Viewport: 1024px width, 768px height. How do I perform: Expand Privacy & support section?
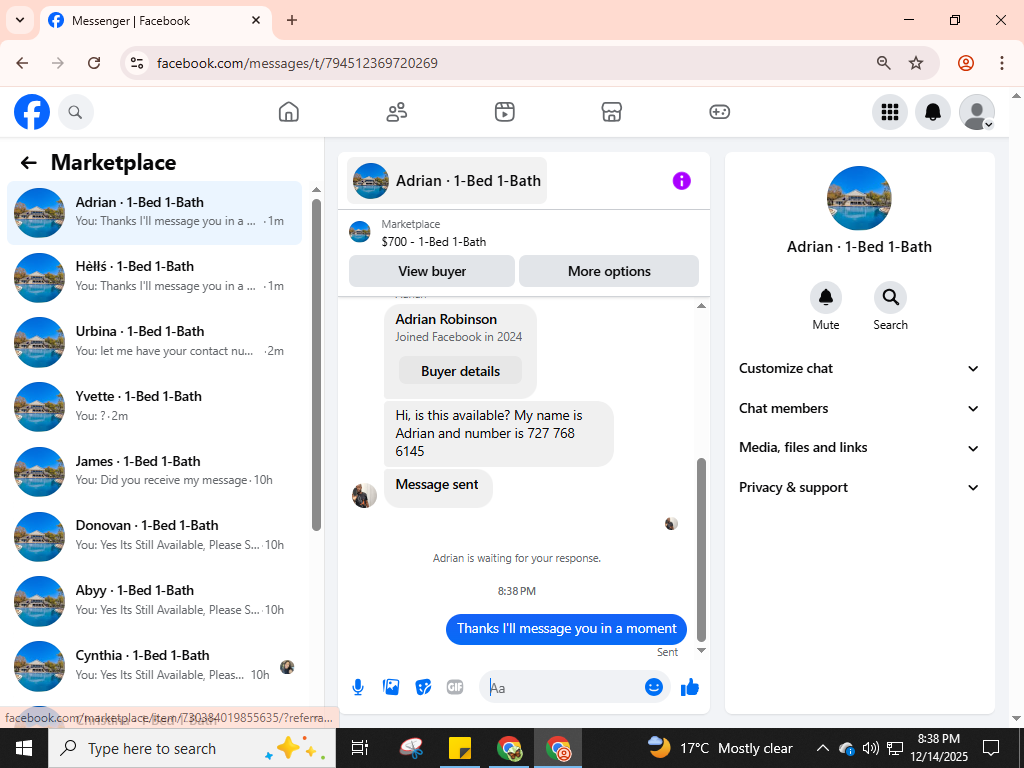click(859, 488)
